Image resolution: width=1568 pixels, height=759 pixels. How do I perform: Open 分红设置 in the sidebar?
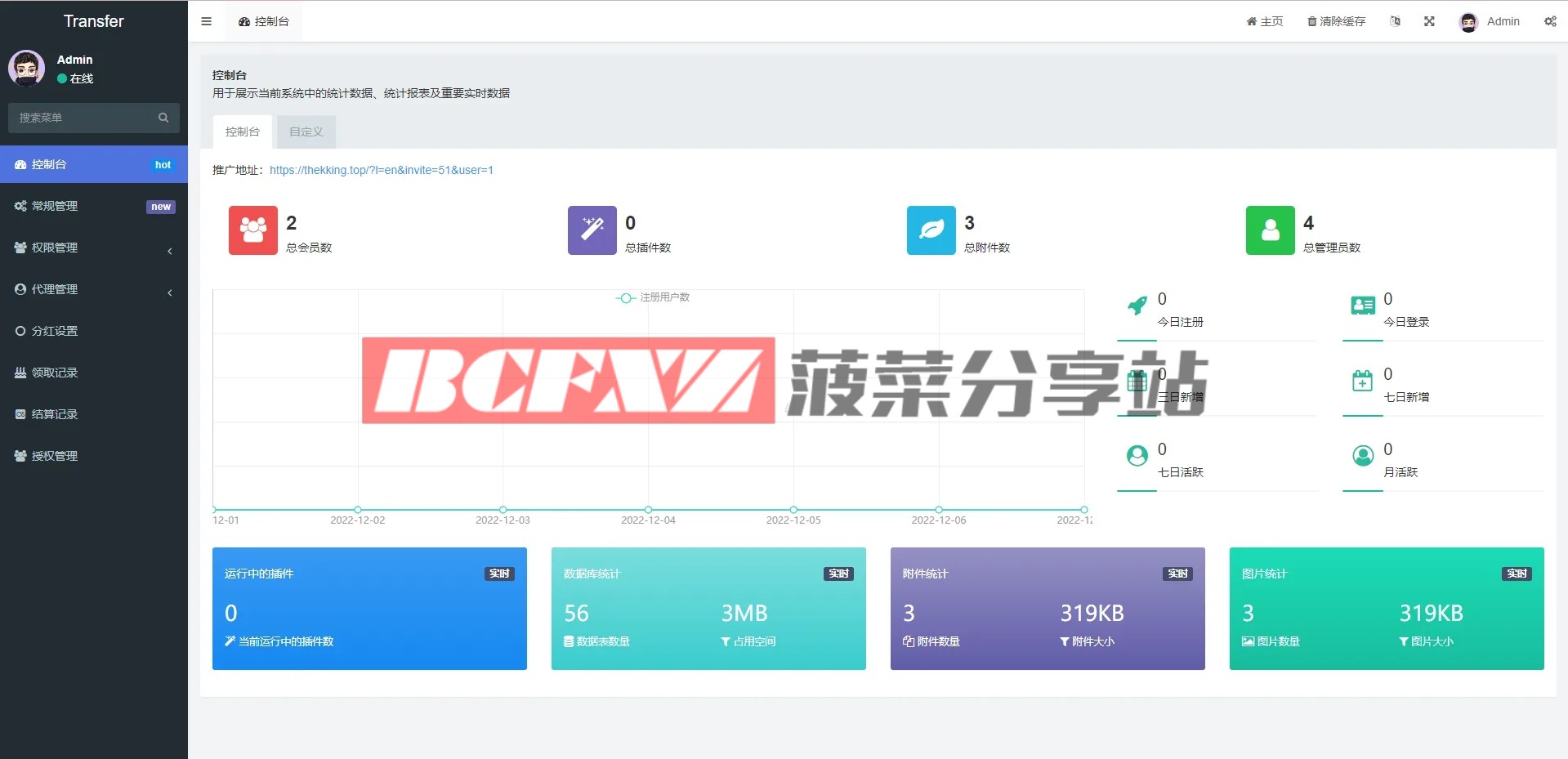(55, 331)
